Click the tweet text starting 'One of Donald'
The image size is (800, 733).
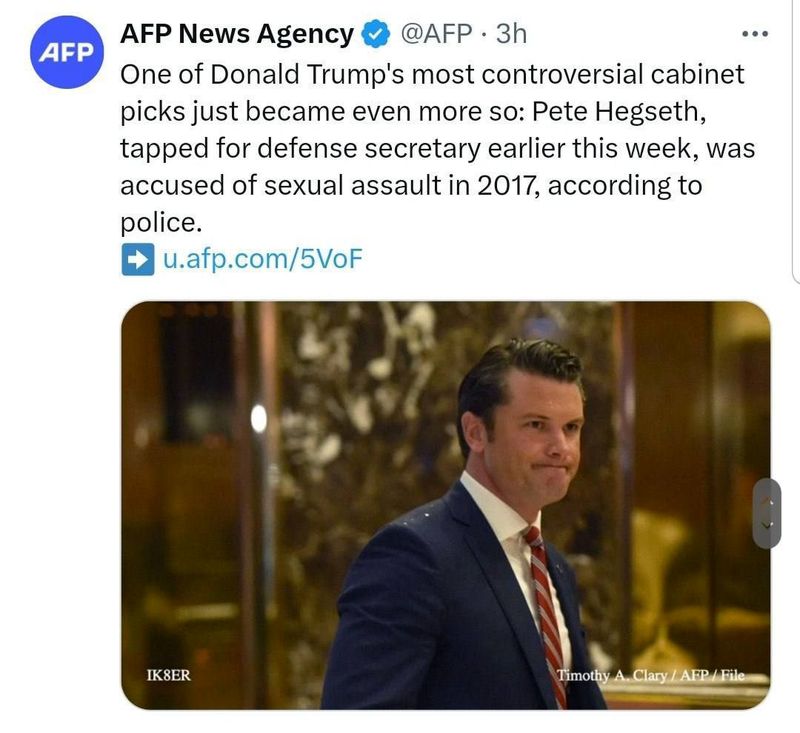pyautogui.click(x=437, y=148)
